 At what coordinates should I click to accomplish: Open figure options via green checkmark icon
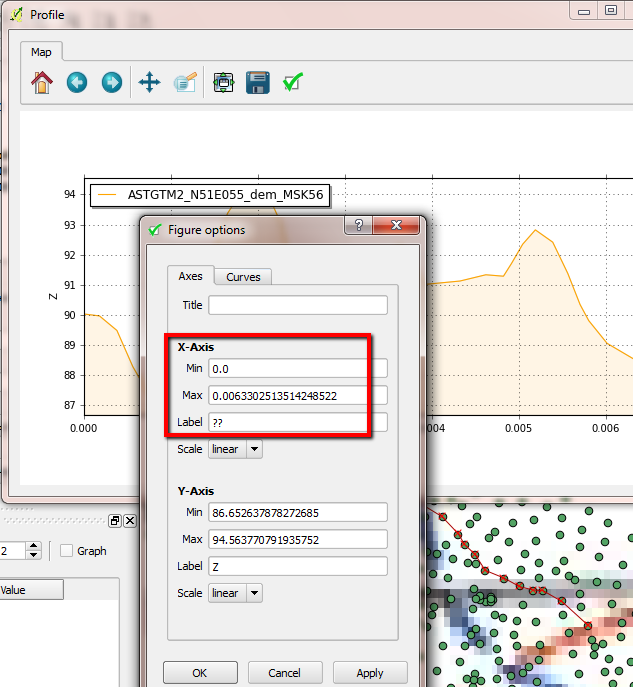pyautogui.click(x=293, y=82)
